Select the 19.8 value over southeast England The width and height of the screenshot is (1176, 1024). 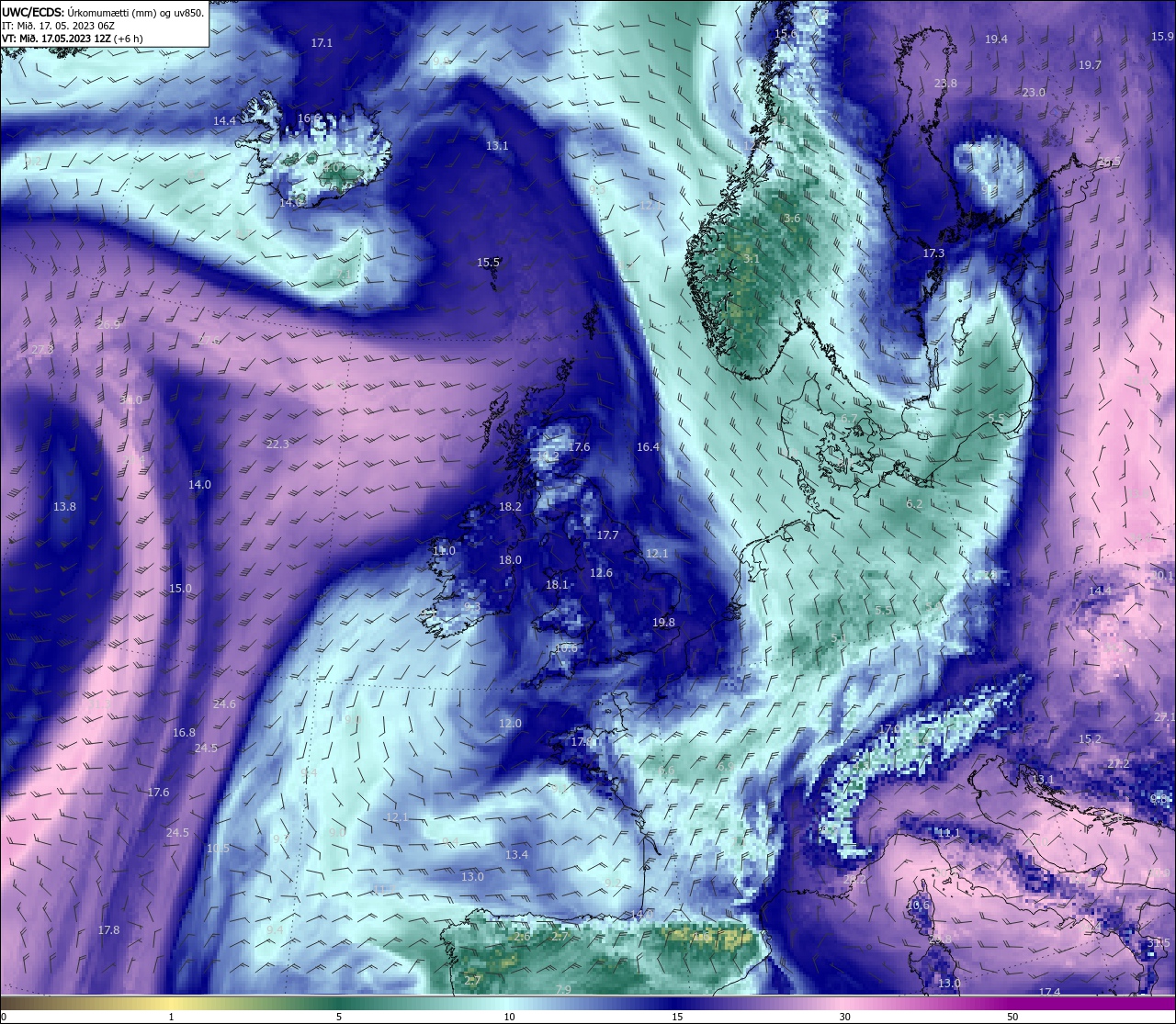point(663,623)
